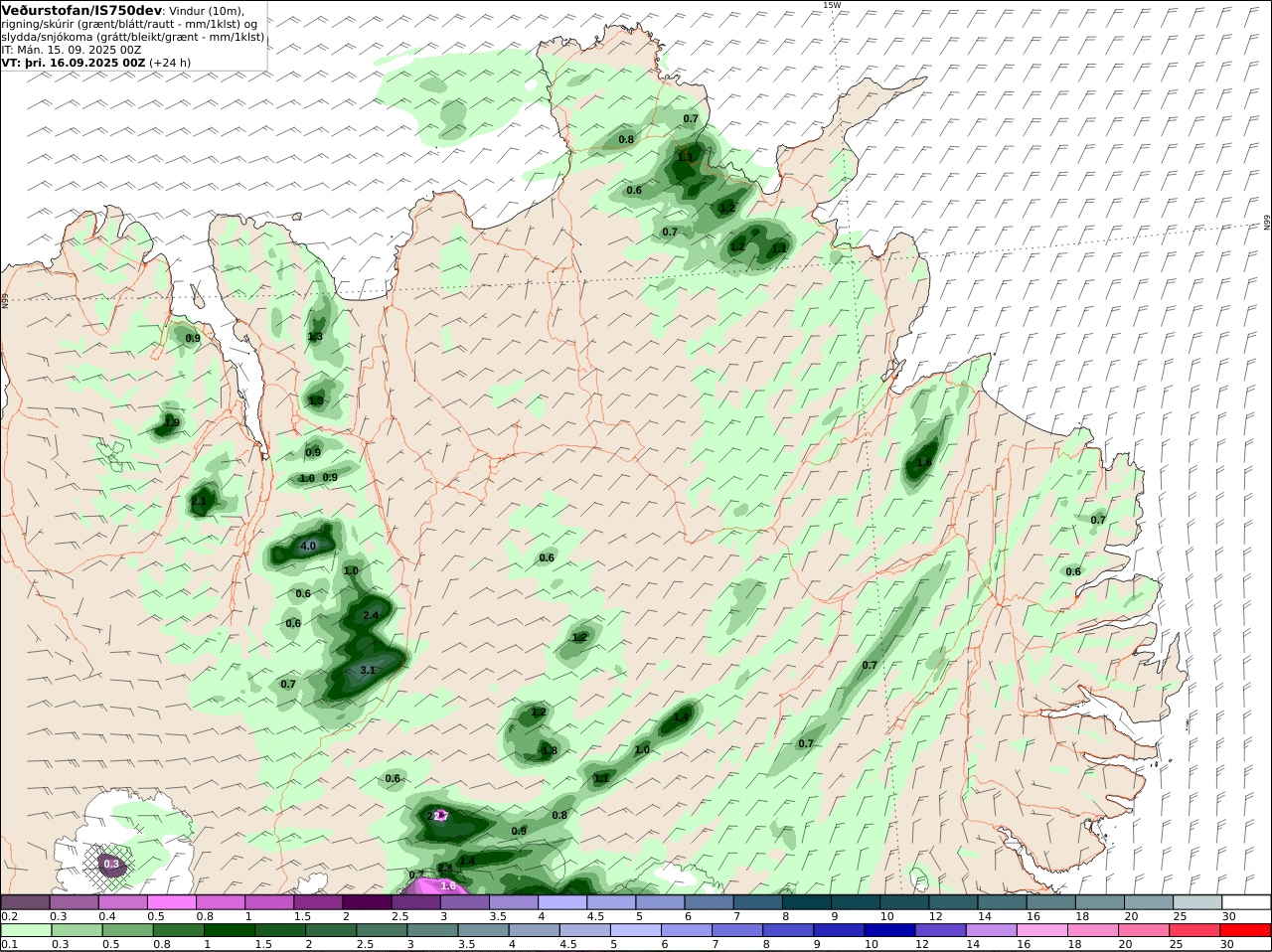Click the 7 periwinkle swatch, bottom legend row

click(737, 930)
